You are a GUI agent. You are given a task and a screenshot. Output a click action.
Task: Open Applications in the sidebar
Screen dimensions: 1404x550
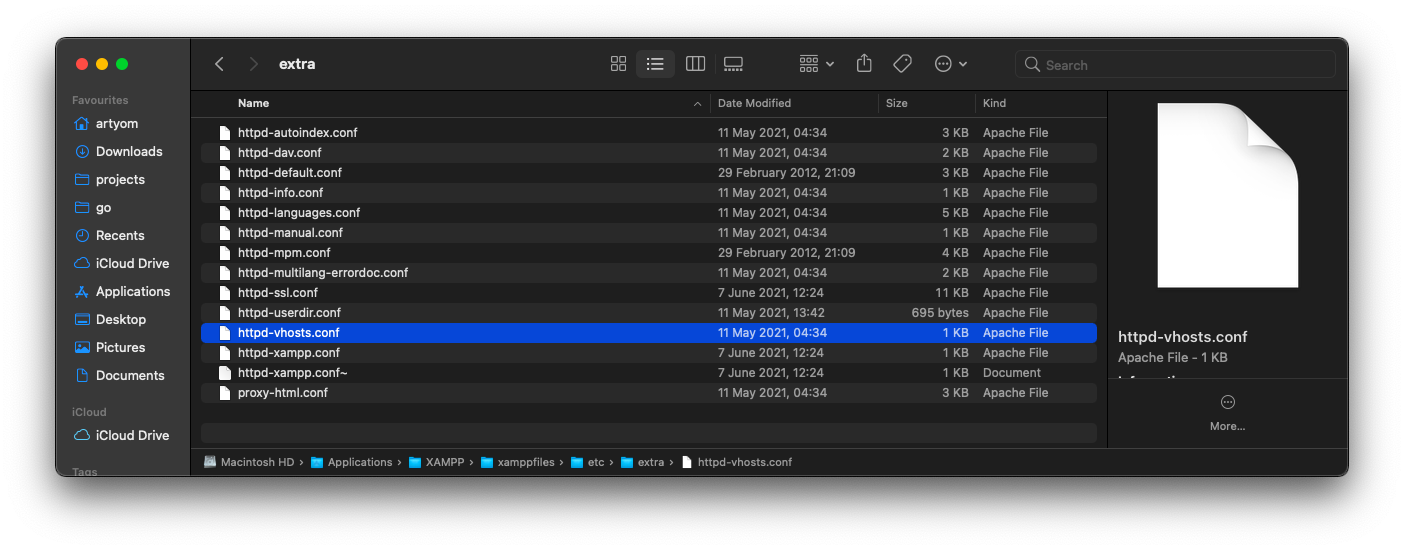coord(132,292)
